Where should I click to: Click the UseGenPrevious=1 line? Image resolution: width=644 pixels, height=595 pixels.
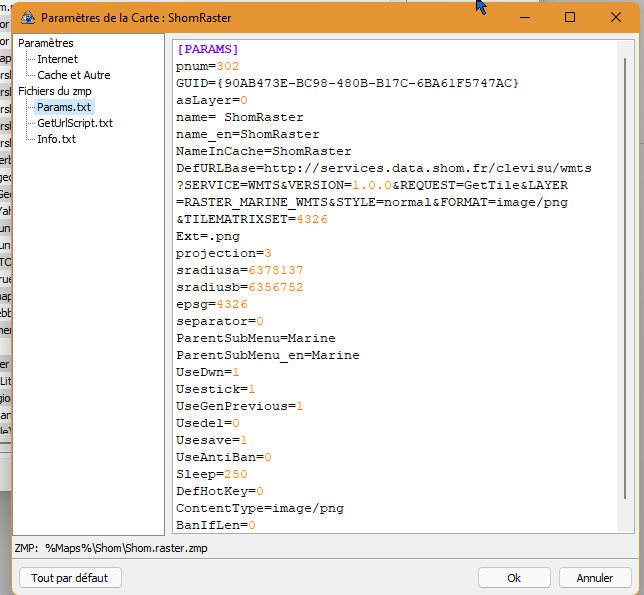tap(239, 407)
